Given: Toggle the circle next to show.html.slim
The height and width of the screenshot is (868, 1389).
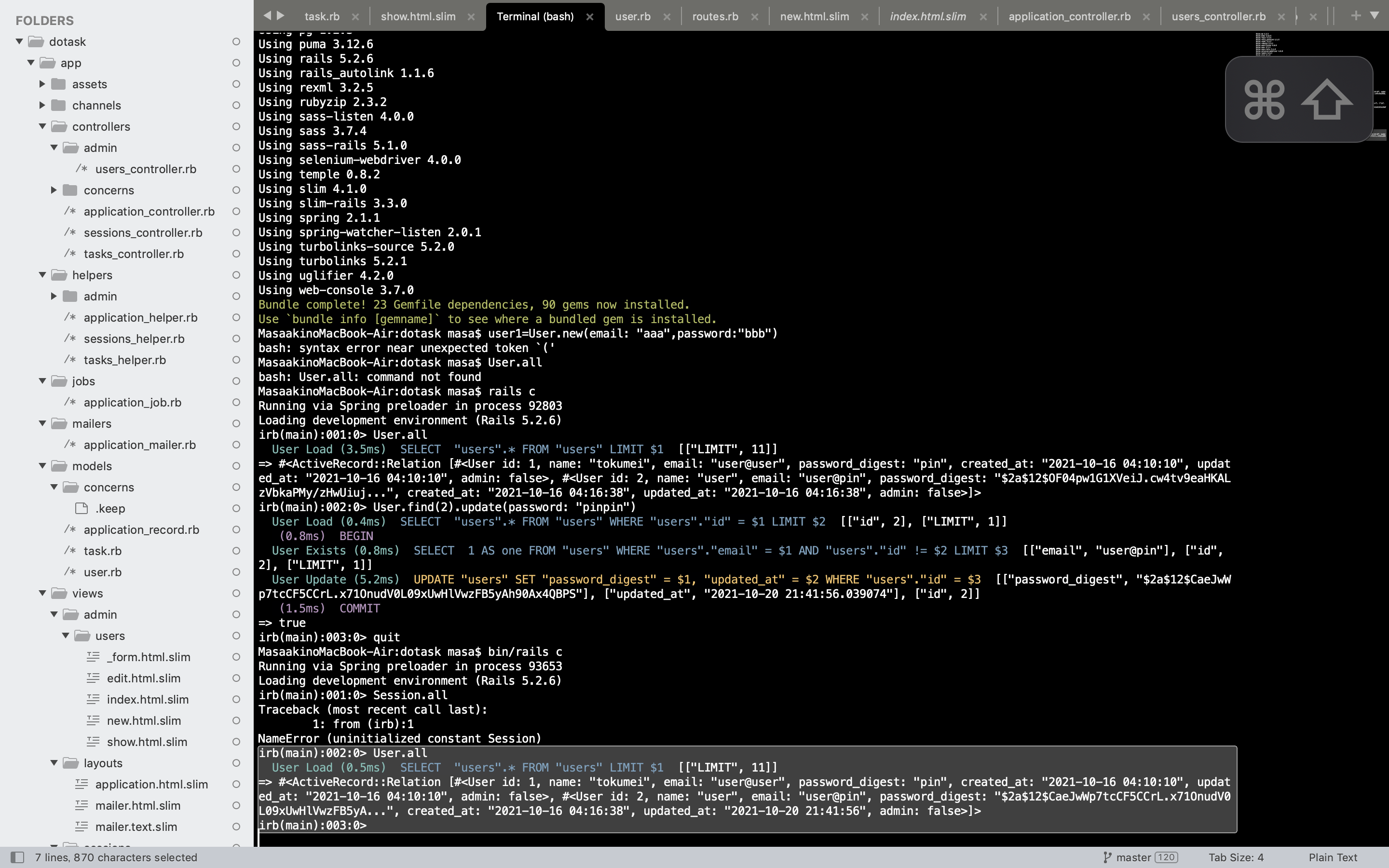Looking at the screenshot, I should point(236,742).
